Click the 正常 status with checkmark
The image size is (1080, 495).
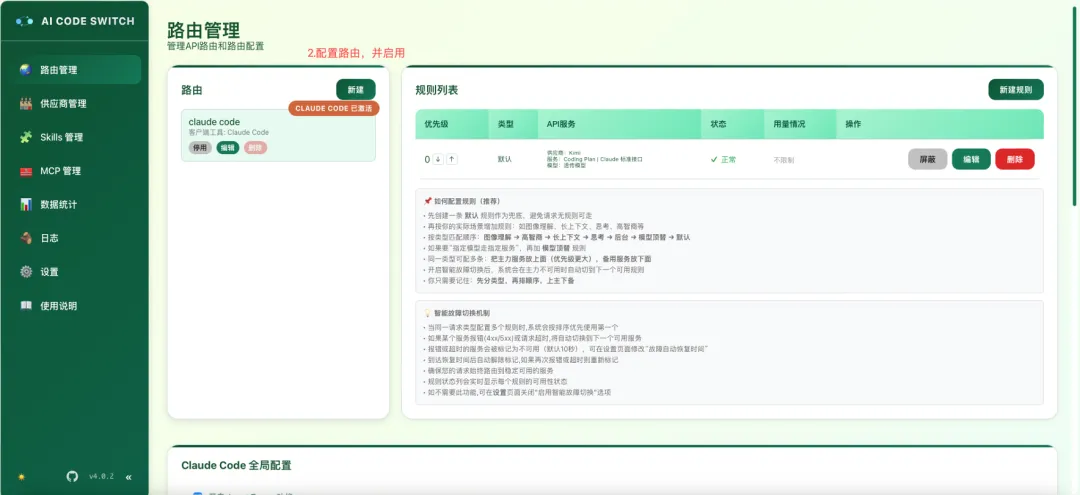[x=723, y=160]
